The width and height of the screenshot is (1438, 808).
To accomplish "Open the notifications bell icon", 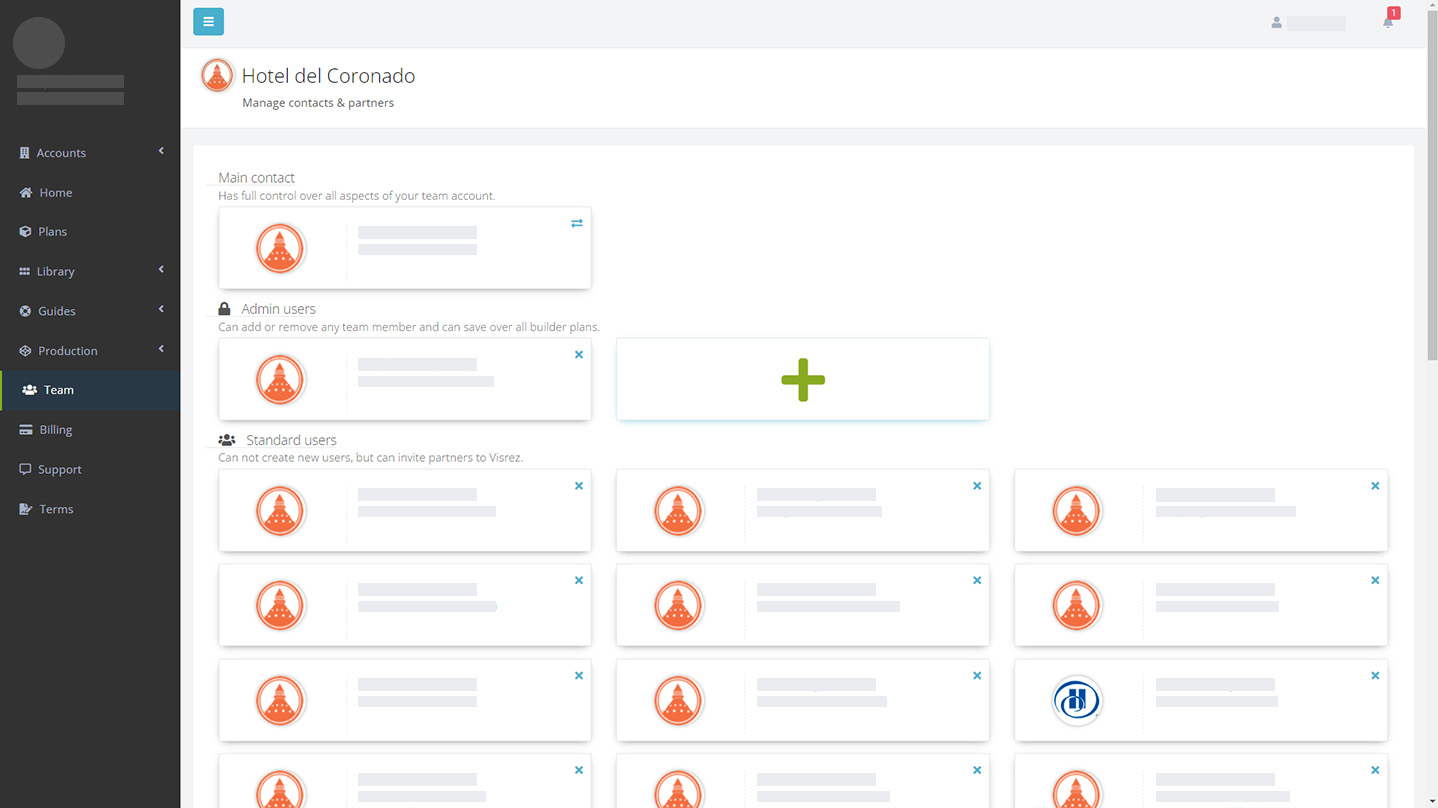I will tap(1388, 21).
